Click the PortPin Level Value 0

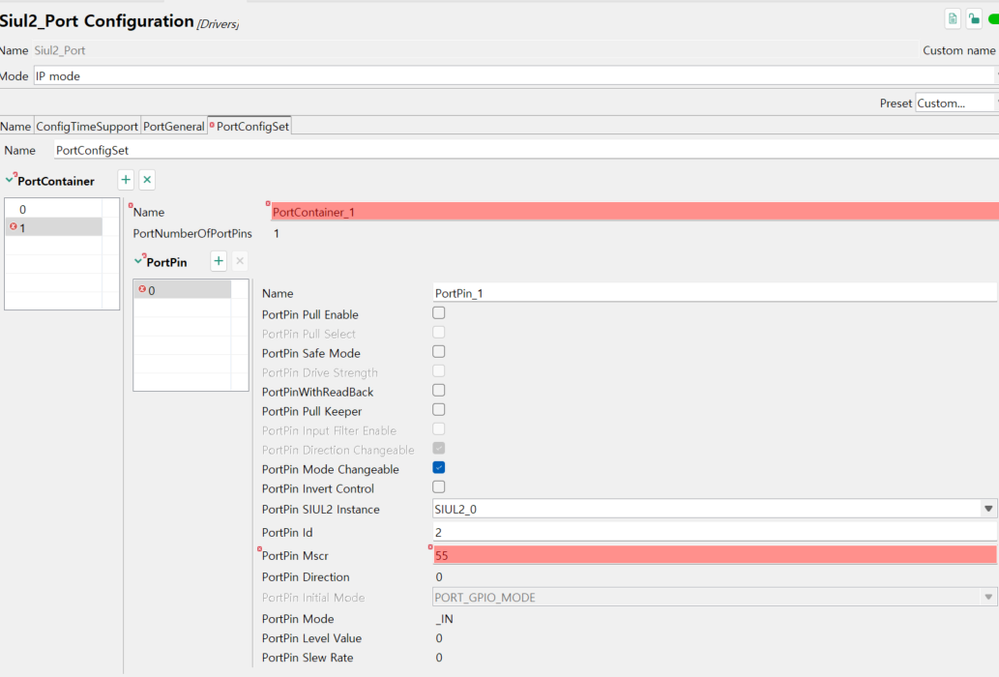click(439, 638)
